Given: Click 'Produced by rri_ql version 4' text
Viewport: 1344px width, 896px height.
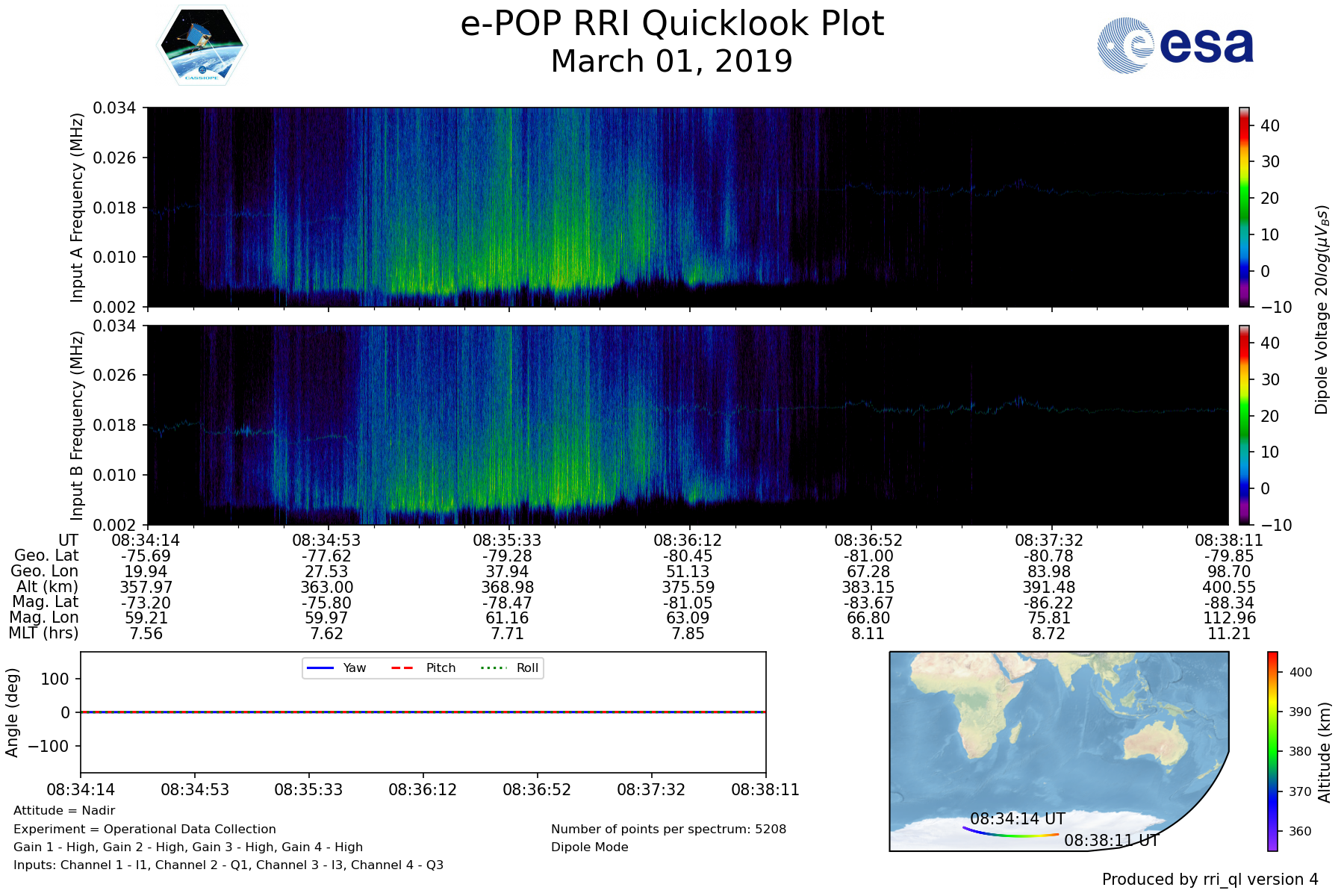Looking at the screenshot, I should [1210, 880].
